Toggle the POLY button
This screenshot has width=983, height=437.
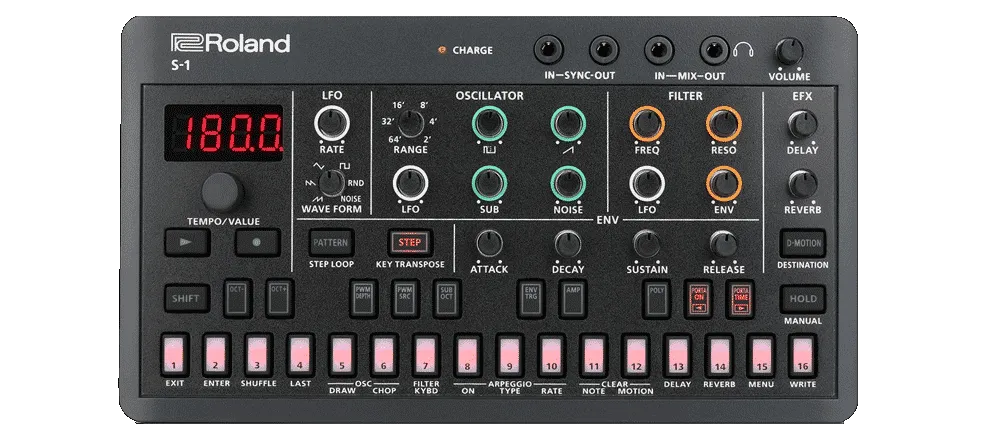point(656,299)
